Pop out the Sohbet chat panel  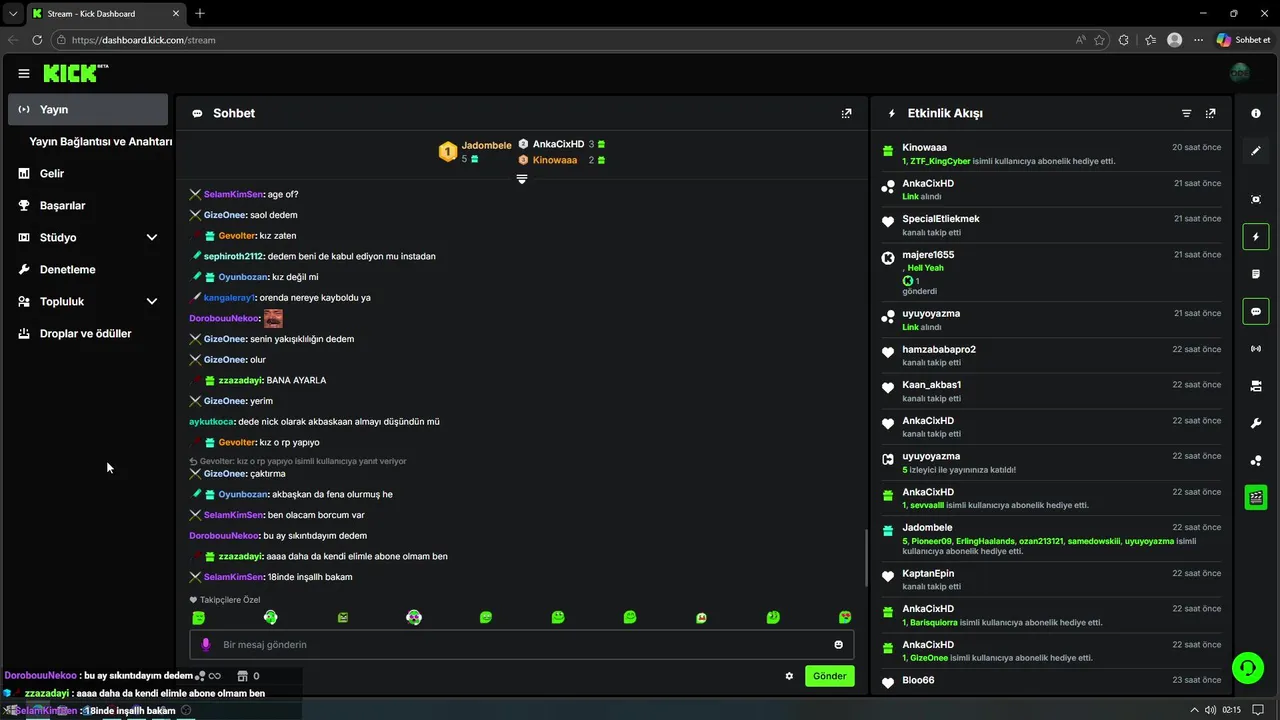[x=846, y=114]
